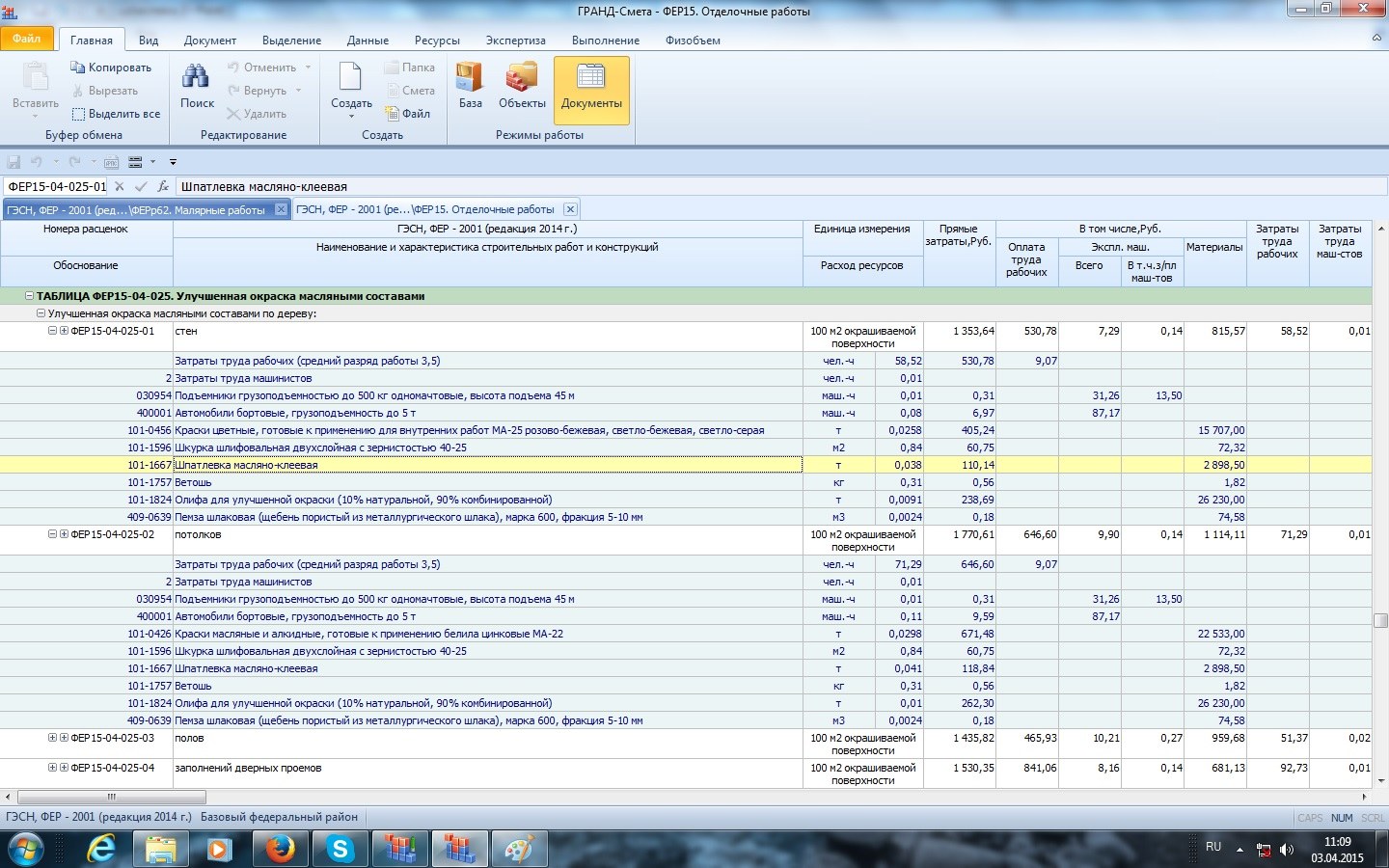
Task: Click the horizontal scrollbar thumb at bottom
Action: [x=111, y=797]
